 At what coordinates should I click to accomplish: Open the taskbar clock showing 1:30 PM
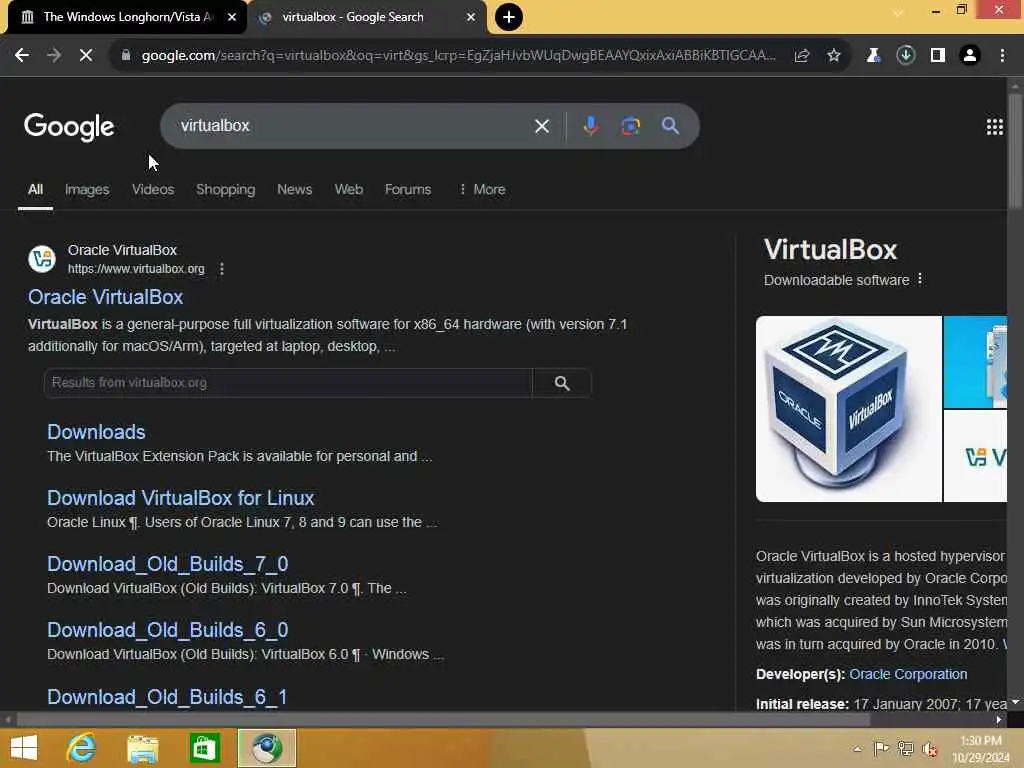tap(981, 749)
